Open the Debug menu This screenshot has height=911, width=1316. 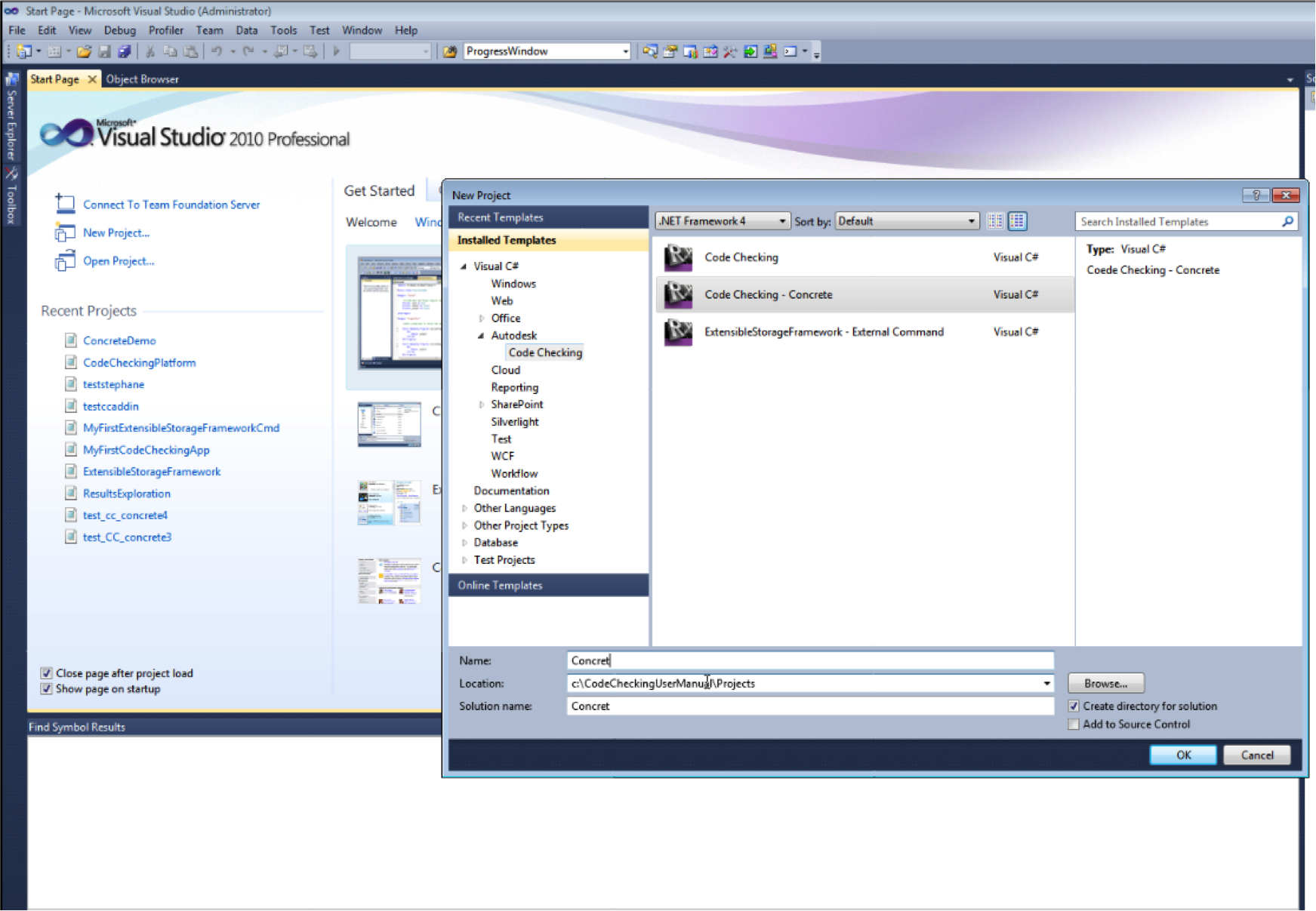pos(119,30)
